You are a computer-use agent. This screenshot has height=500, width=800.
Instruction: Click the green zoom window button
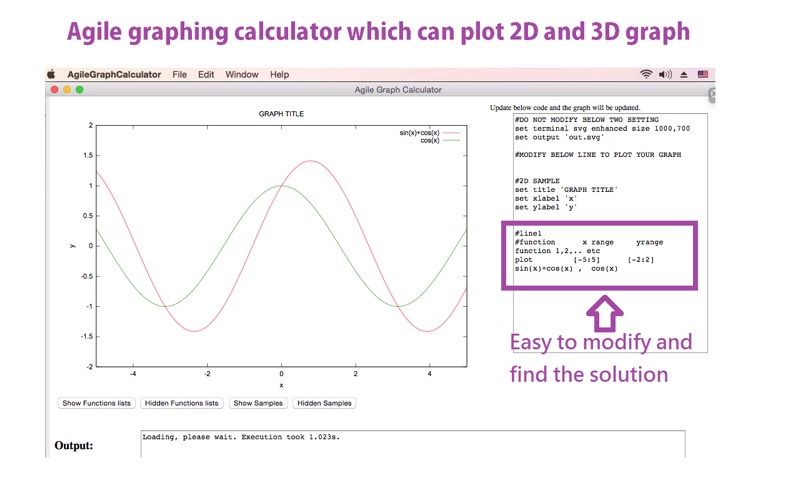pos(79,89)
